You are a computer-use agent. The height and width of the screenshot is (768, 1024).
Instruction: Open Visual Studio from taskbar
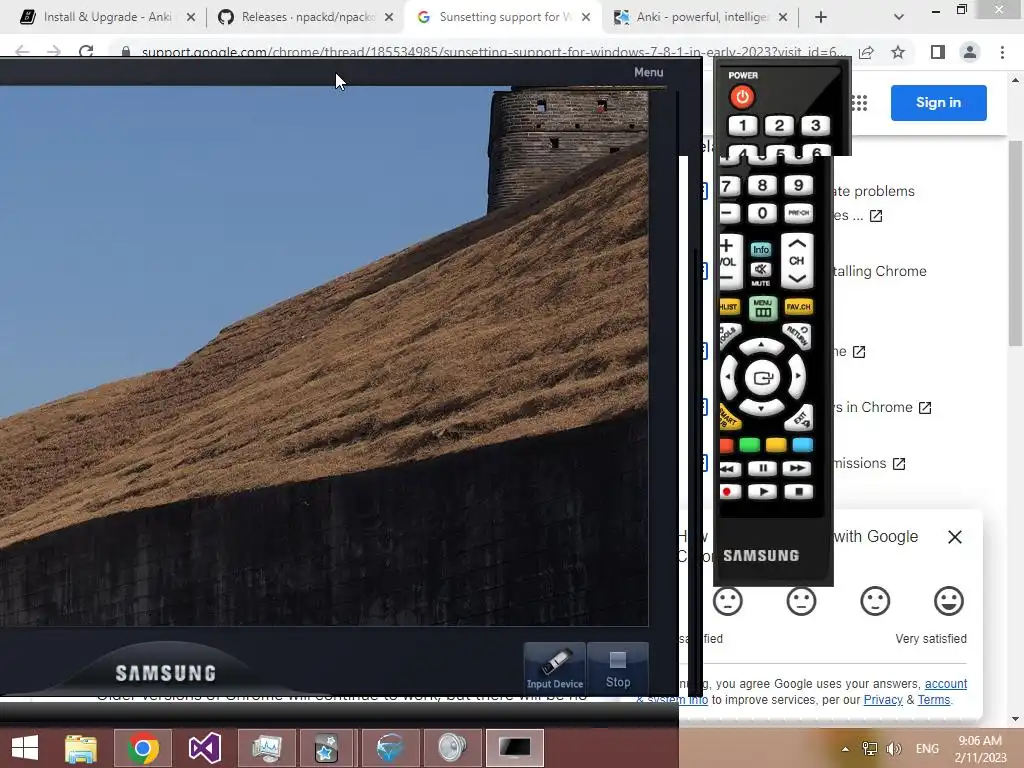click(x=204, y=748)
